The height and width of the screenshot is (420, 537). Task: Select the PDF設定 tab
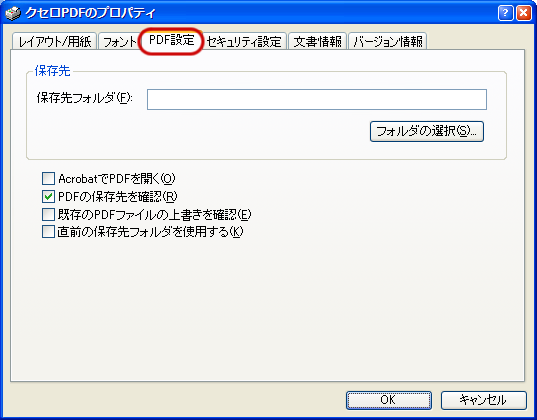(172, 40)
